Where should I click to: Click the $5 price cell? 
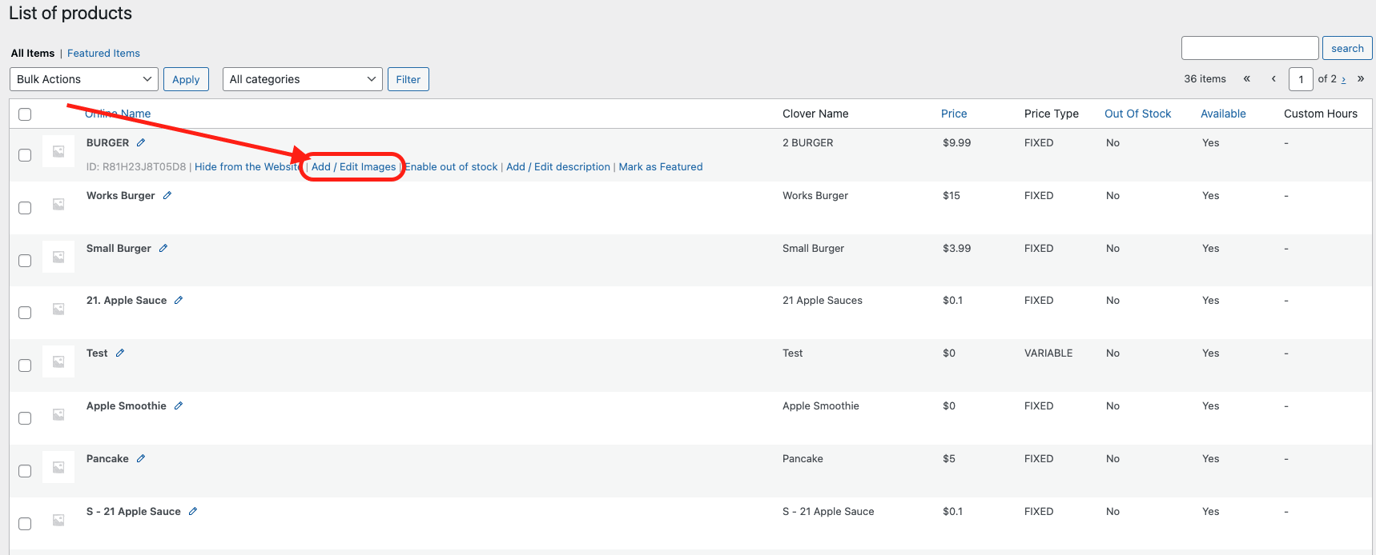(949, 459)
